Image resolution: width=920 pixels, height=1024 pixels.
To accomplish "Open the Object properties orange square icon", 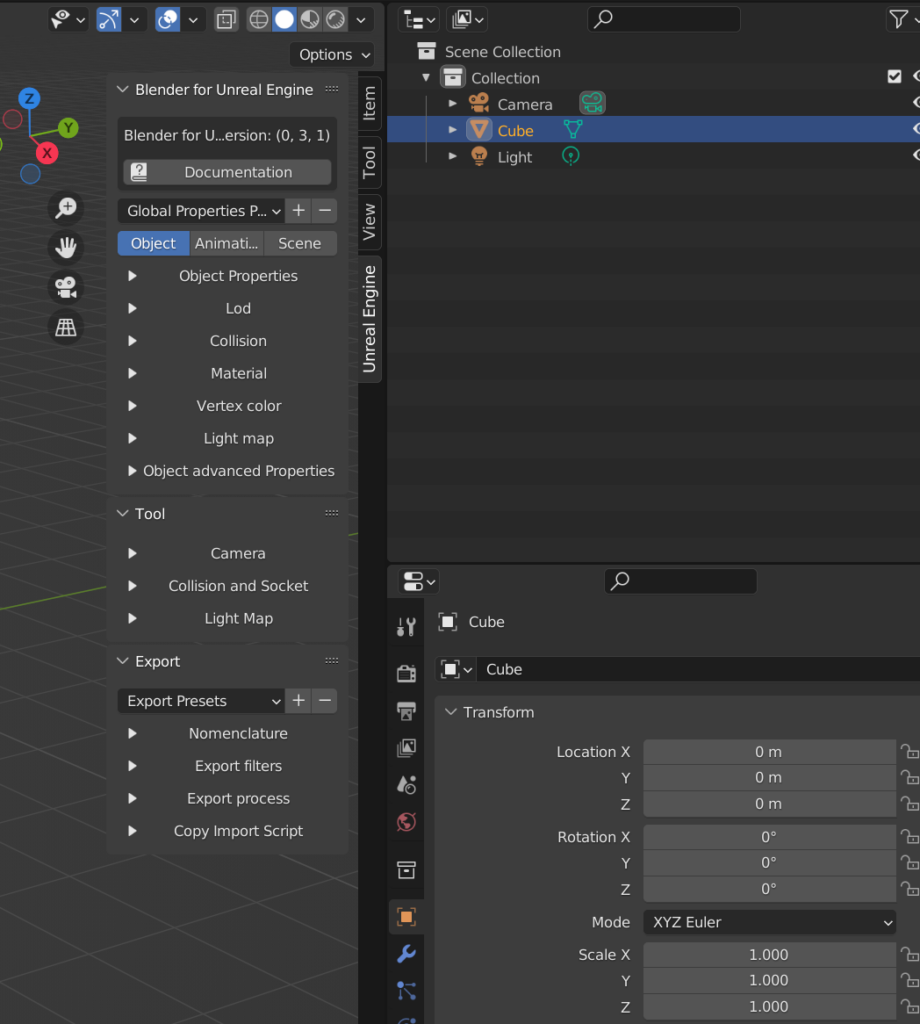I will pos(406,917).
